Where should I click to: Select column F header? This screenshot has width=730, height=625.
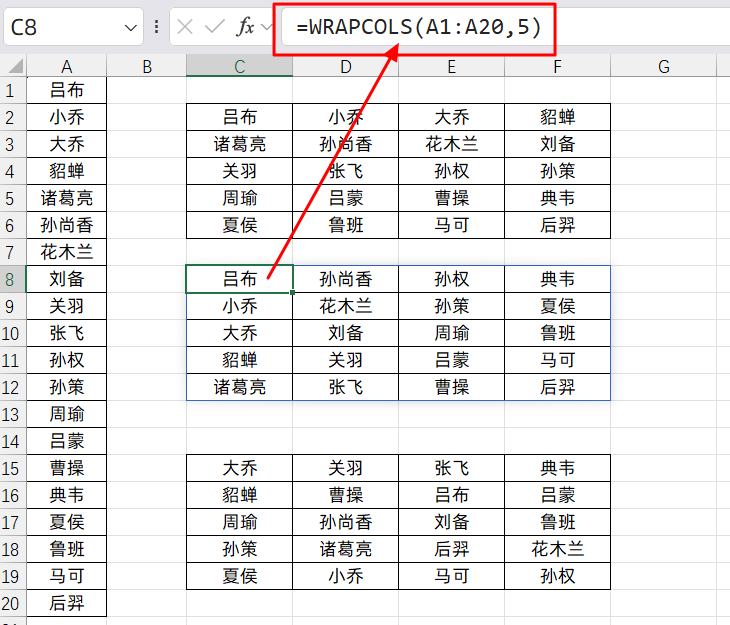tap(557, 66)
